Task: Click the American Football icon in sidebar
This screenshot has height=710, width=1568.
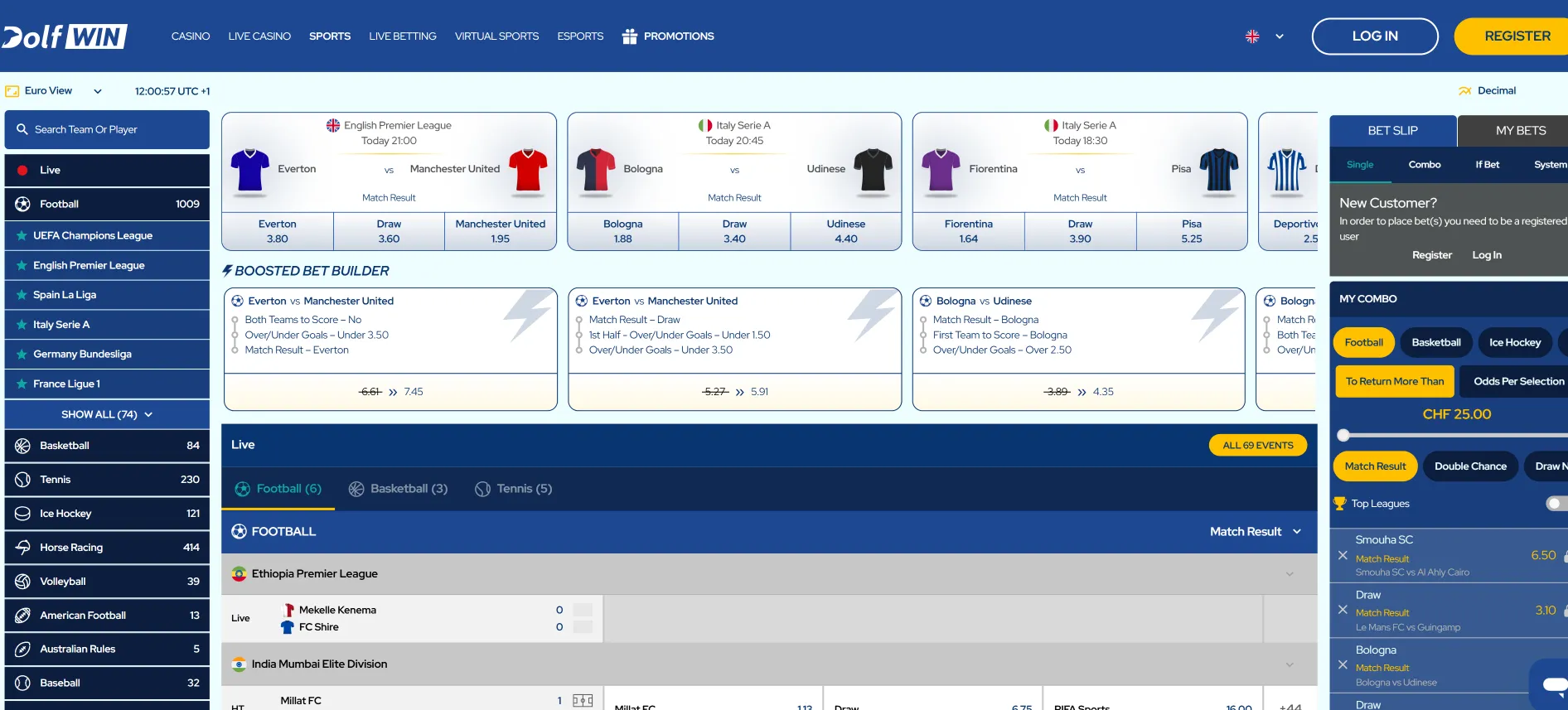Action: coord(22,616)
